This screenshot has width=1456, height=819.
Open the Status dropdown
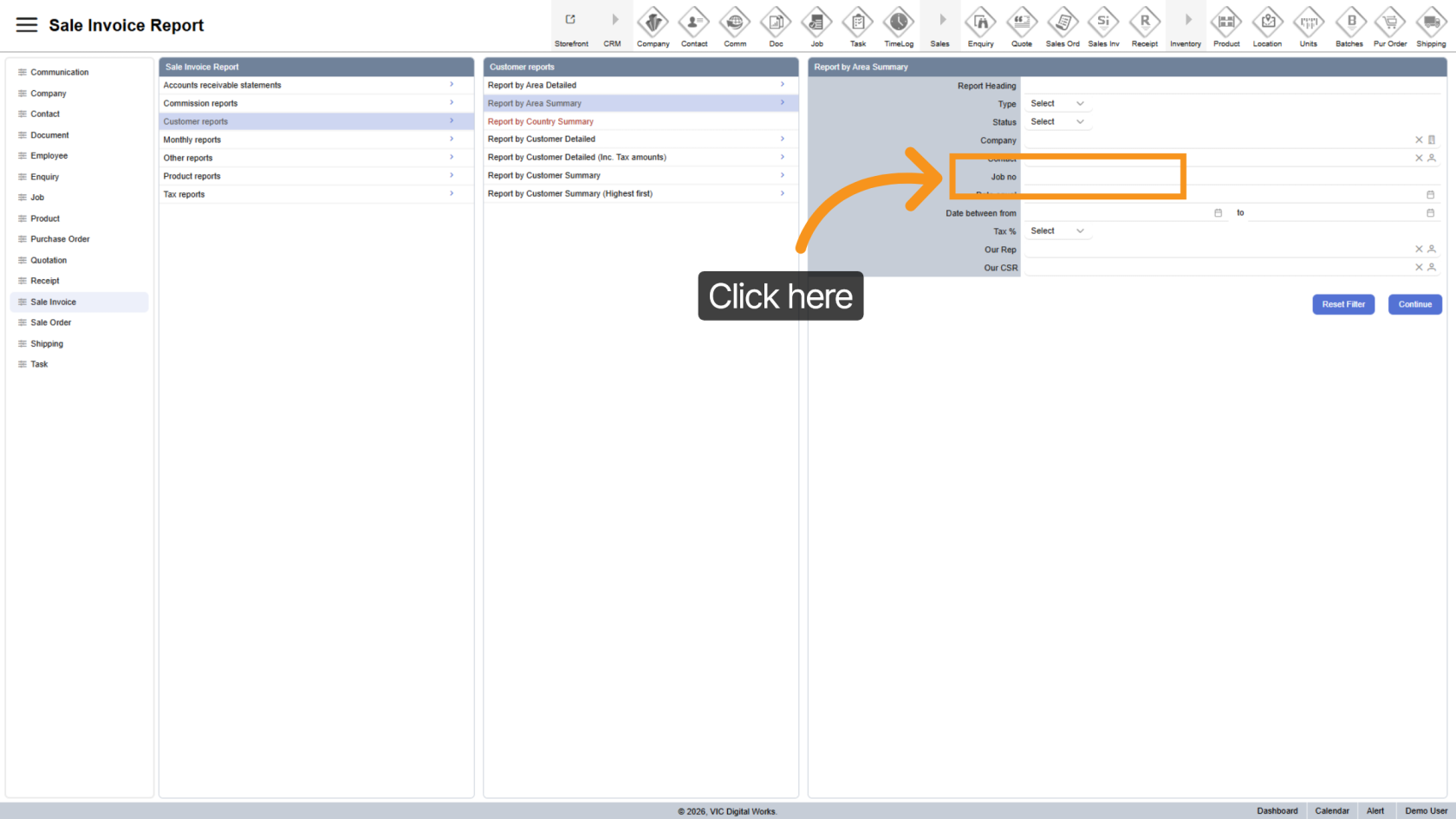click(x=1056, y=122)
